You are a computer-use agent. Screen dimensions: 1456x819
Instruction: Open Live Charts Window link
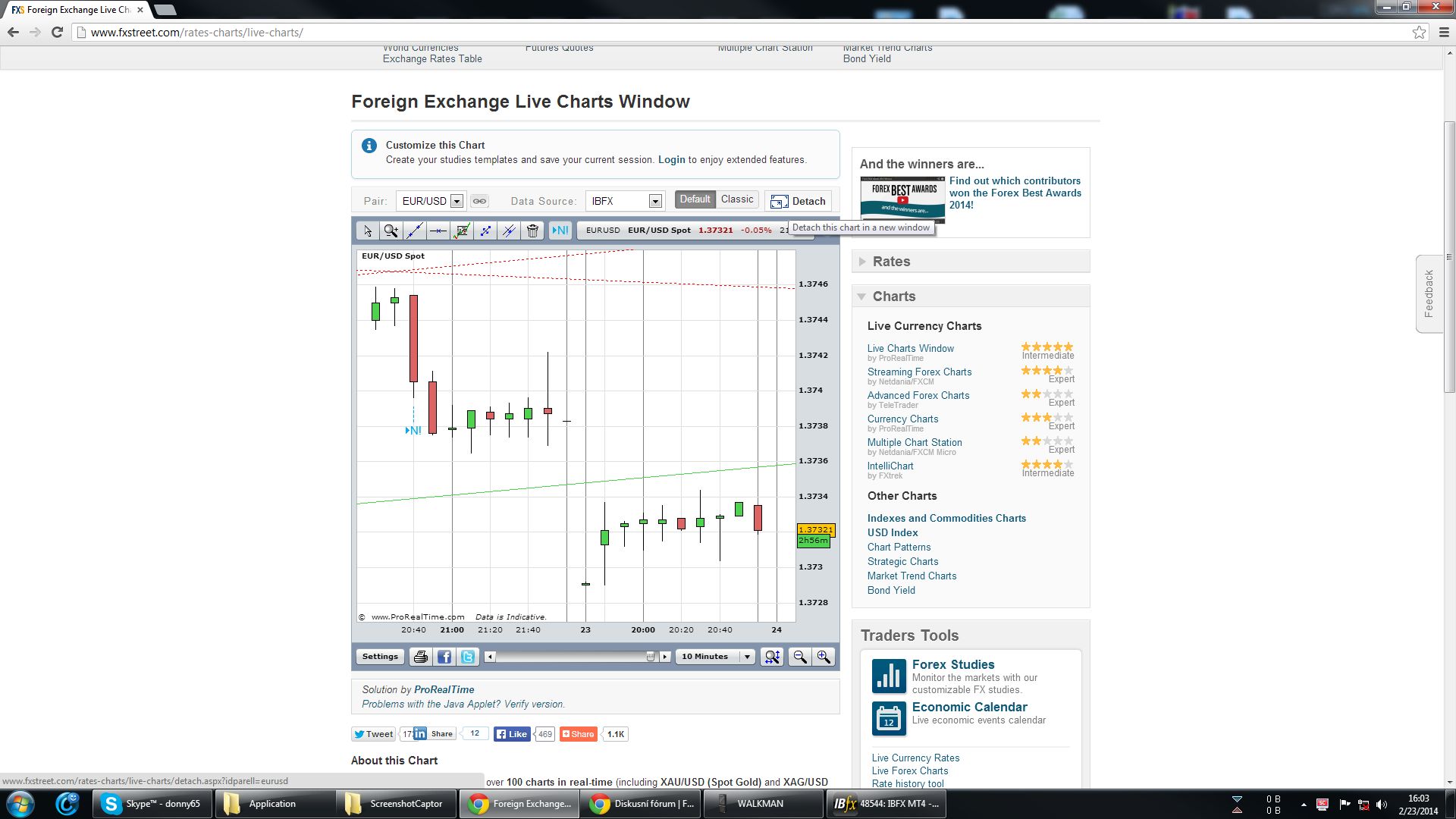[x=910, y=349]
